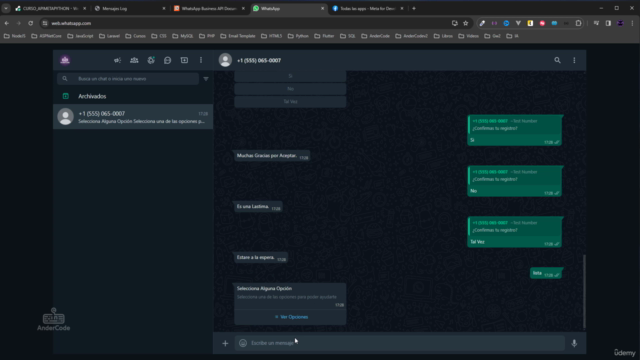Image resolution: width=640 pixels, height=360 pixels.
Task: Open advertise megaphone icon in sidebar header
Action: pyautogui.click(x=118, y=60)
